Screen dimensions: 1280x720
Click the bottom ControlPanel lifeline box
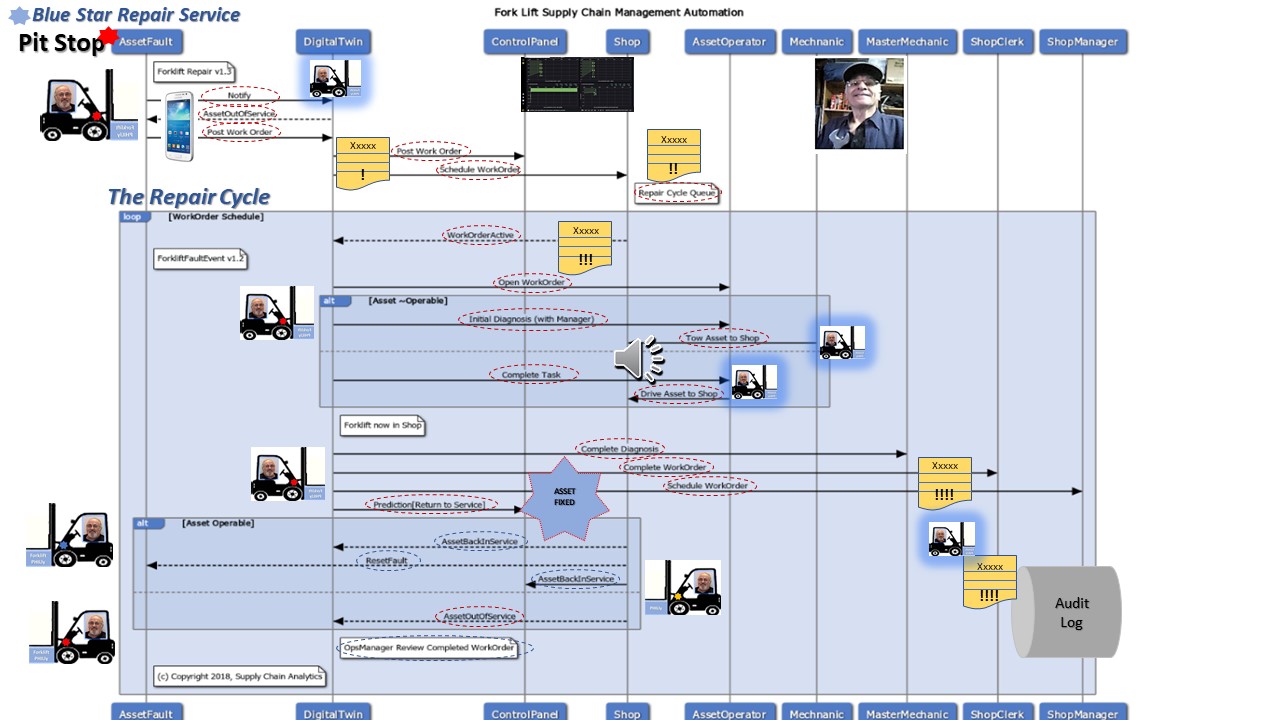pyautogui.click(x=525, y=712)
